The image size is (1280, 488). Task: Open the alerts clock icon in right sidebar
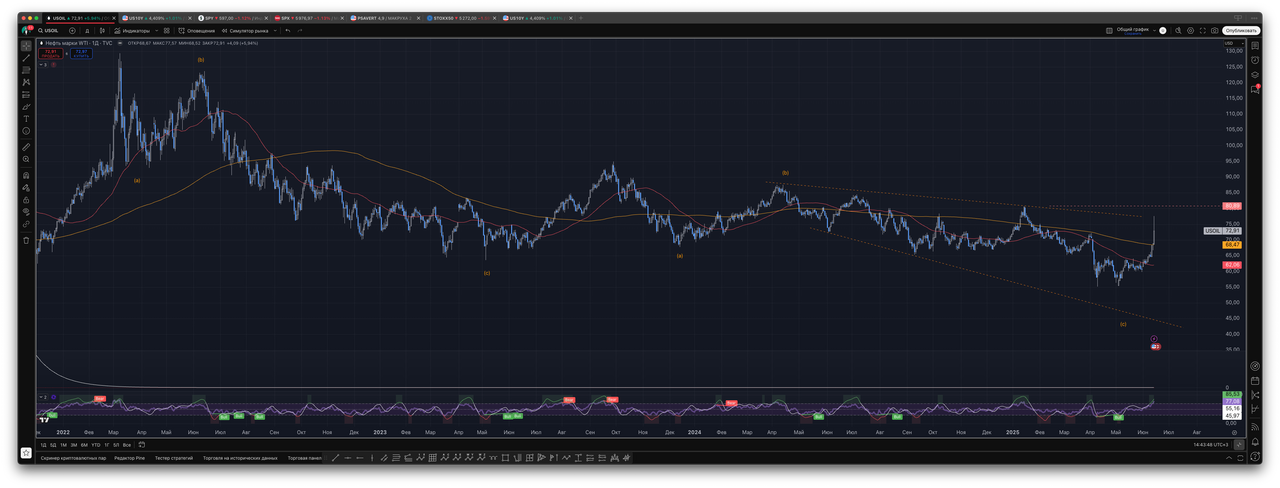[1255, 60]
